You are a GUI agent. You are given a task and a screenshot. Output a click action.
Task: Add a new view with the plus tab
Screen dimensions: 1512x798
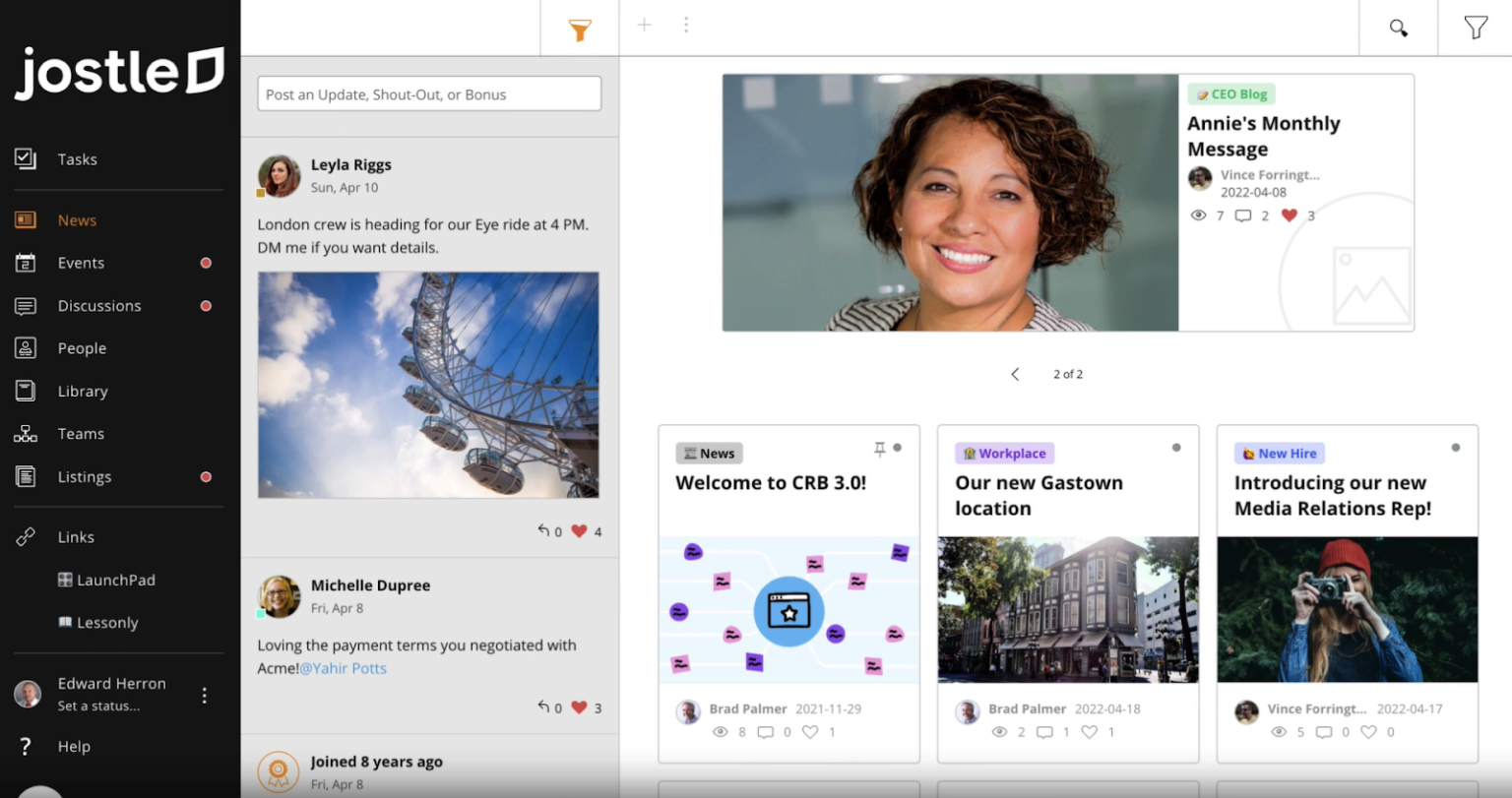(644, 25)
